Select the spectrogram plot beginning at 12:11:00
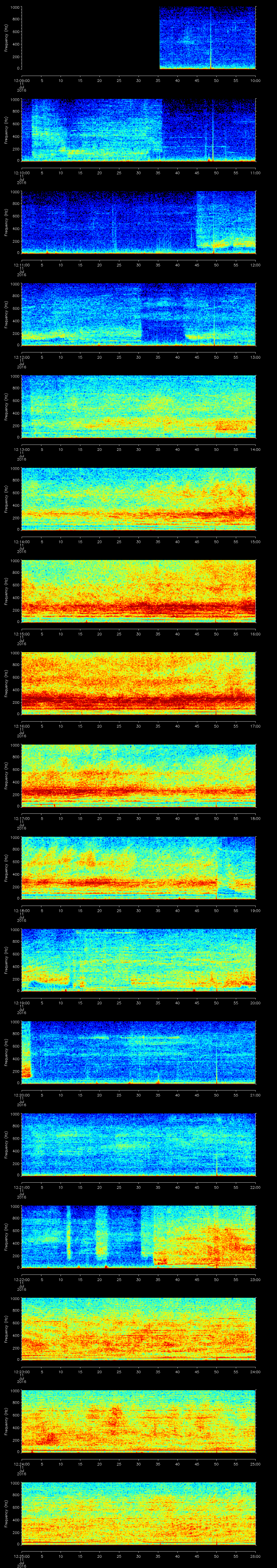The height and width of the screenshot is (1568, 277). 139,222
